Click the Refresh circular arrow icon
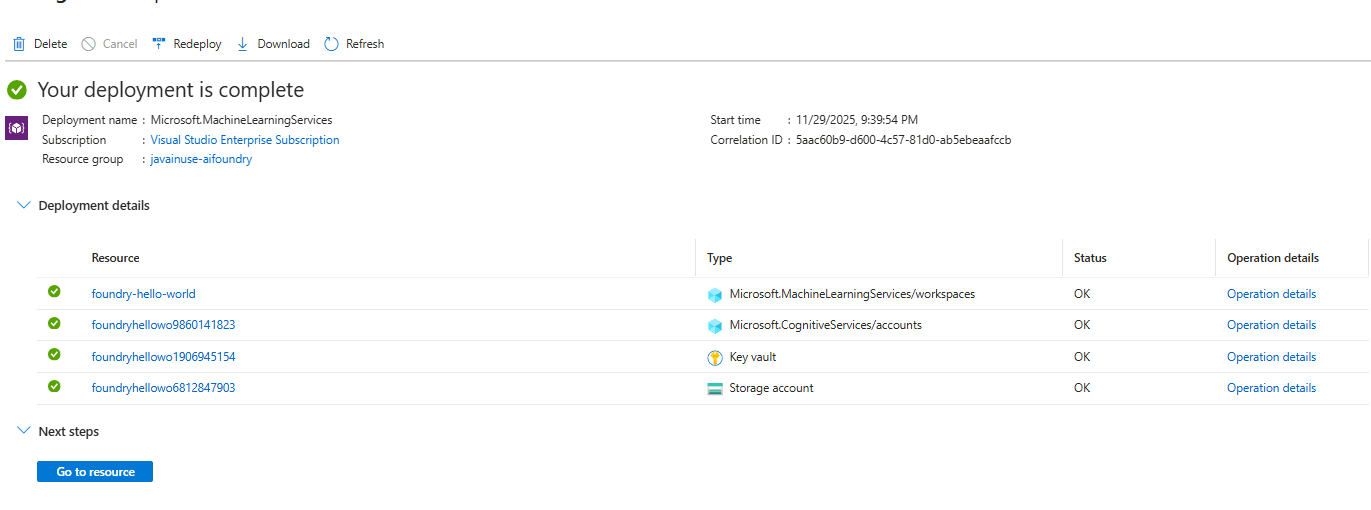 (332, 44)
